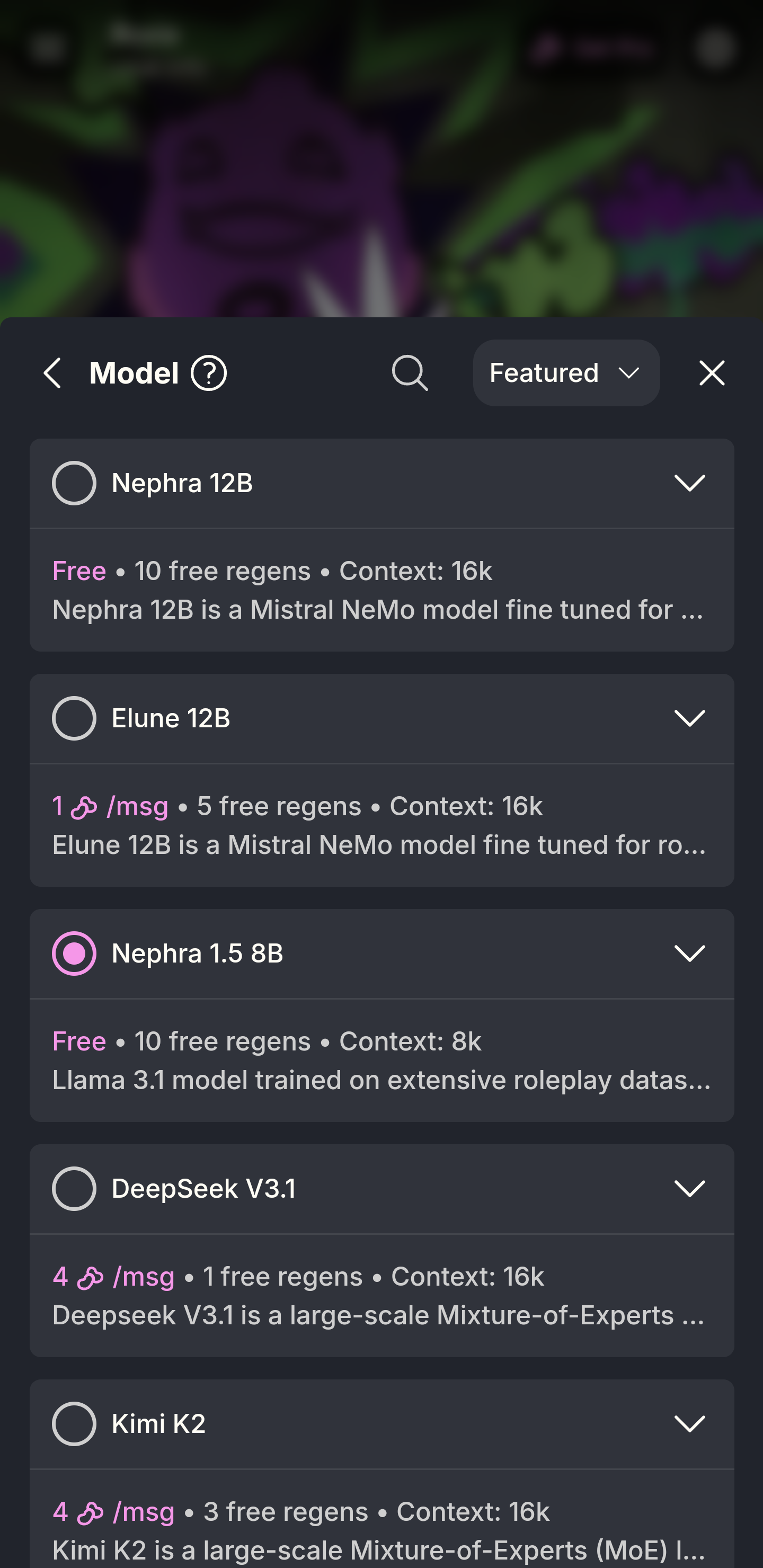Viewport: 763px width, 1568px height.
Task: Expand the Nephra 1.5 8B details chevron
Action: (689, 954)
